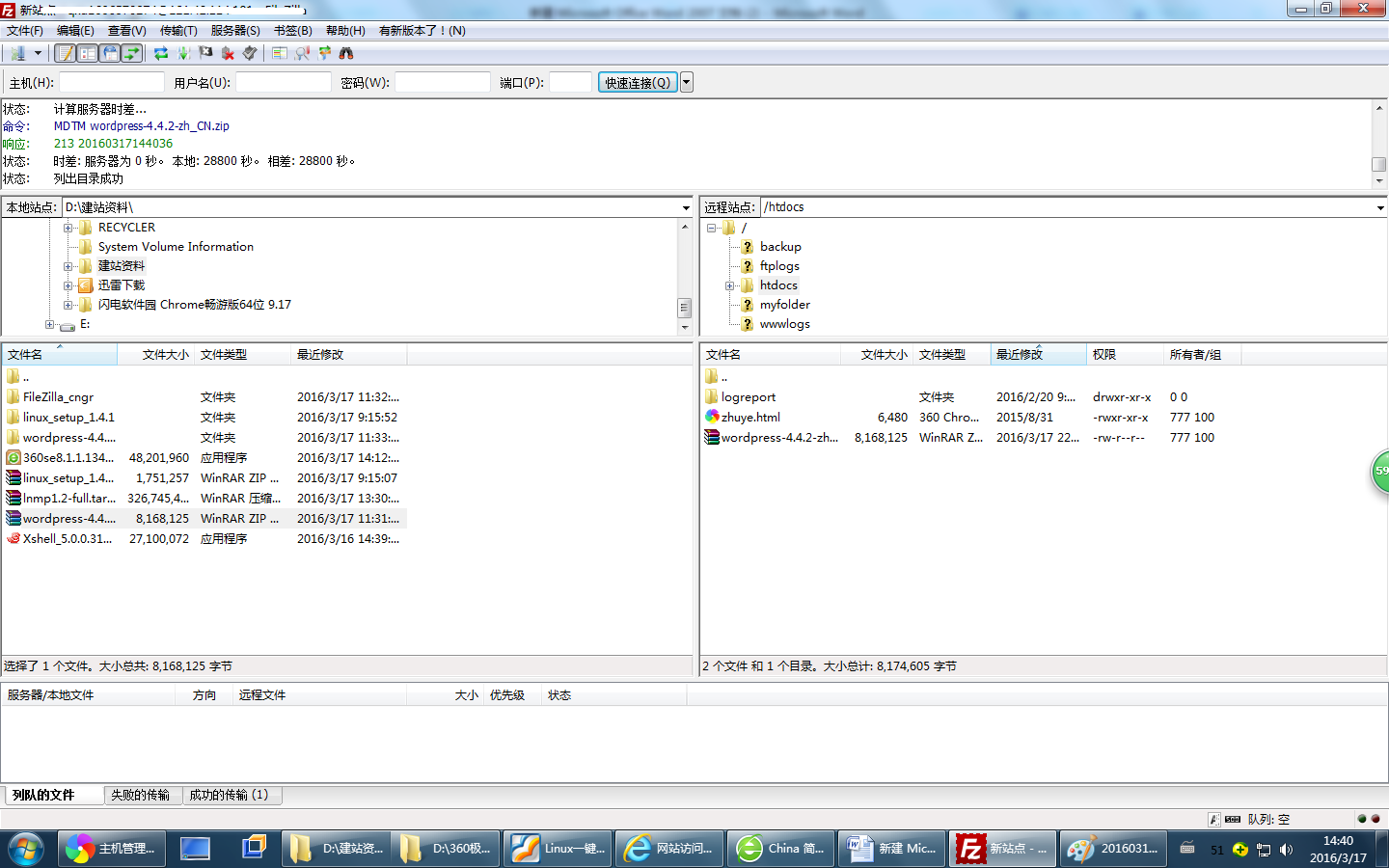Viewport: 1389px width, 868px height.
Task: Open the 书签(B) menu
Action: (293, 31)
